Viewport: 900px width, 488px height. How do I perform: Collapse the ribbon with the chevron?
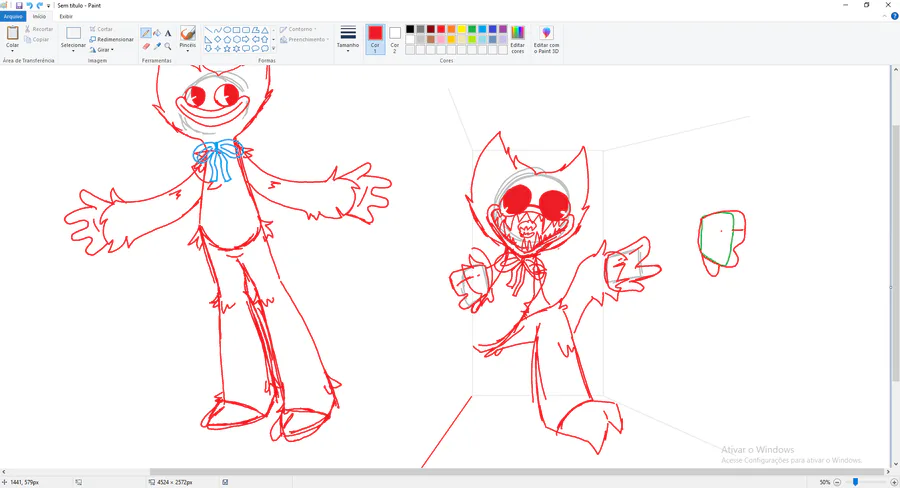click(x=885, y=16)
